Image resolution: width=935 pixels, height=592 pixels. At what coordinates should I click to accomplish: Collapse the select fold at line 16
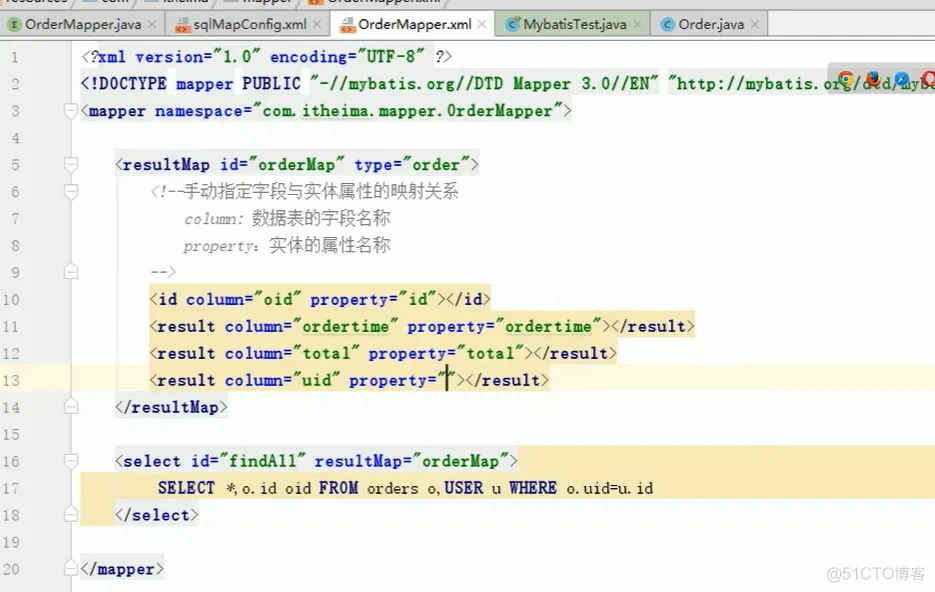(x=70, y=461)
